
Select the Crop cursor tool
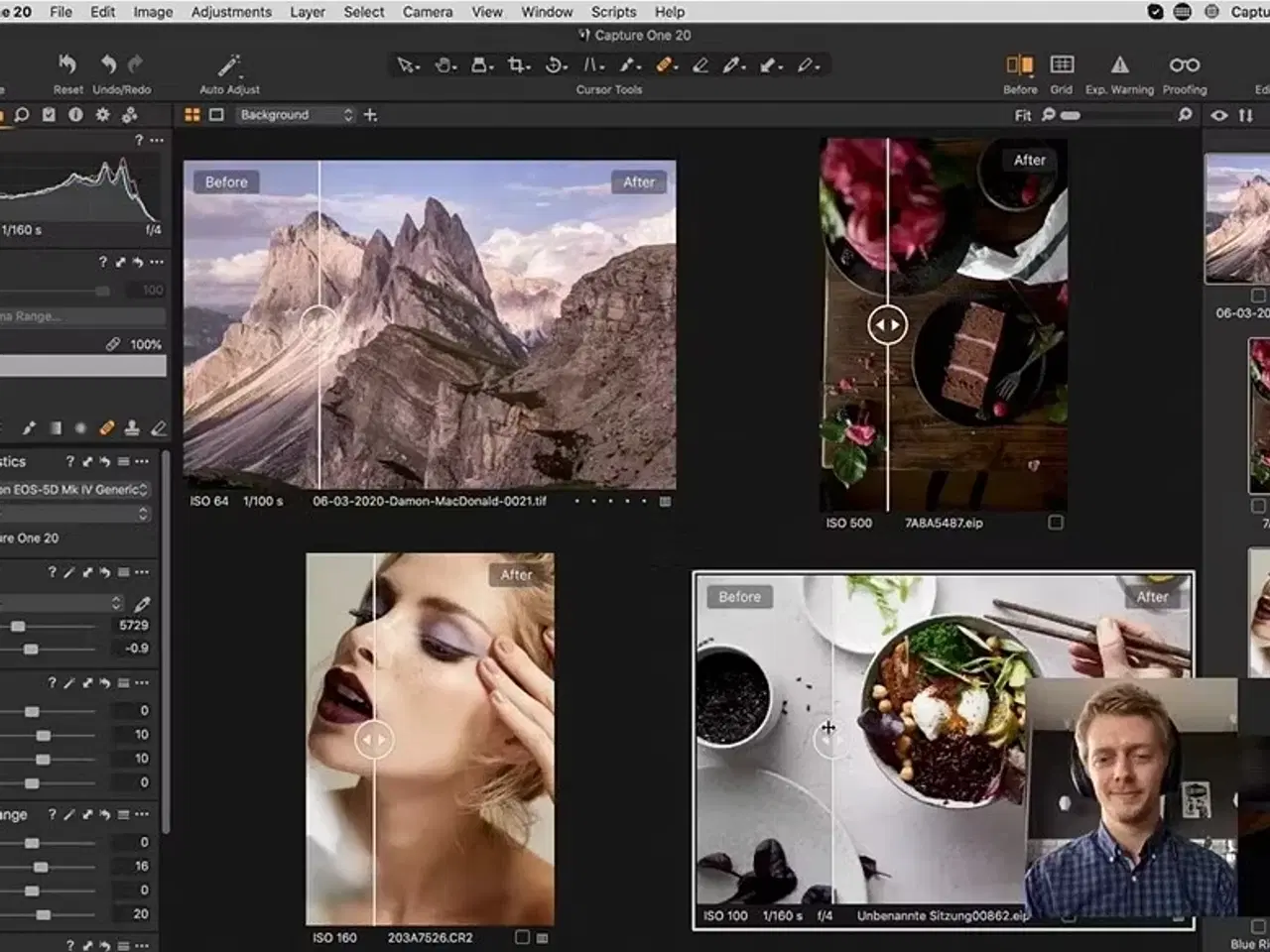point(518,65)
